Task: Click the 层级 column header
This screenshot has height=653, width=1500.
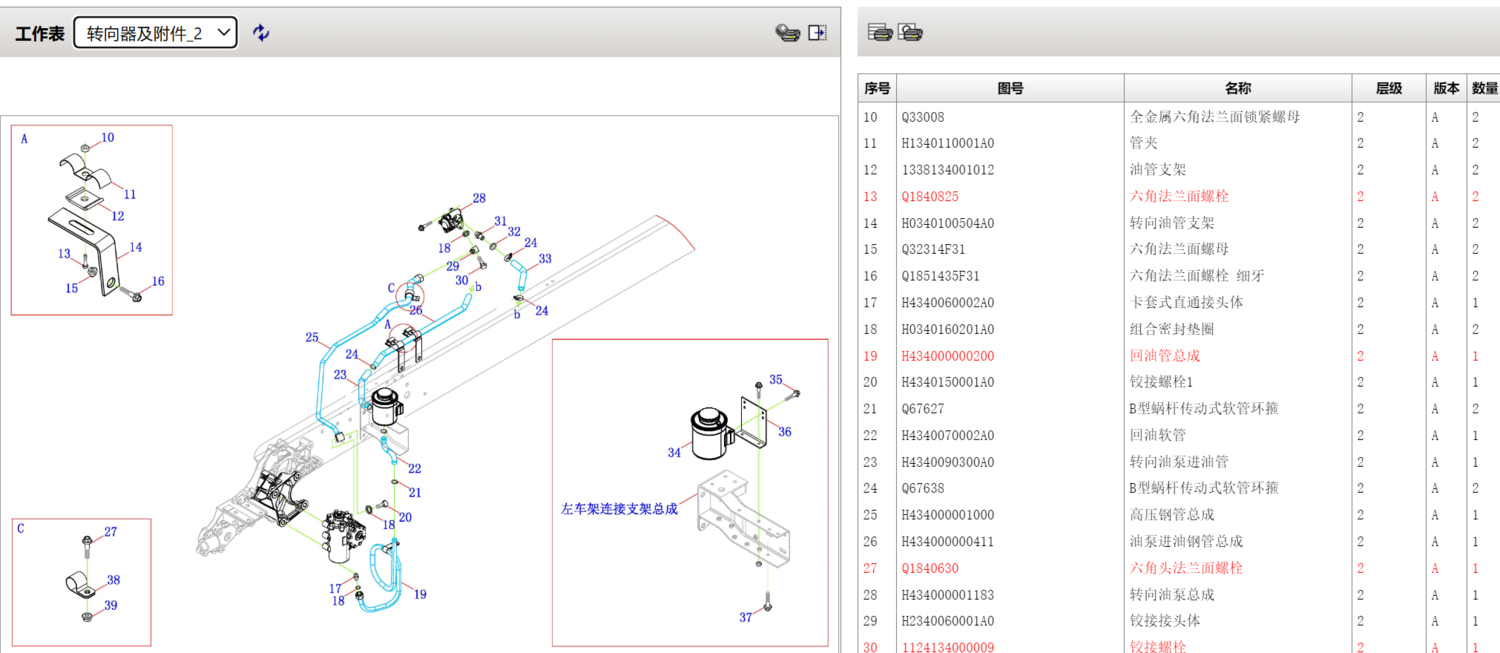Action: (x=1388, y=88)
